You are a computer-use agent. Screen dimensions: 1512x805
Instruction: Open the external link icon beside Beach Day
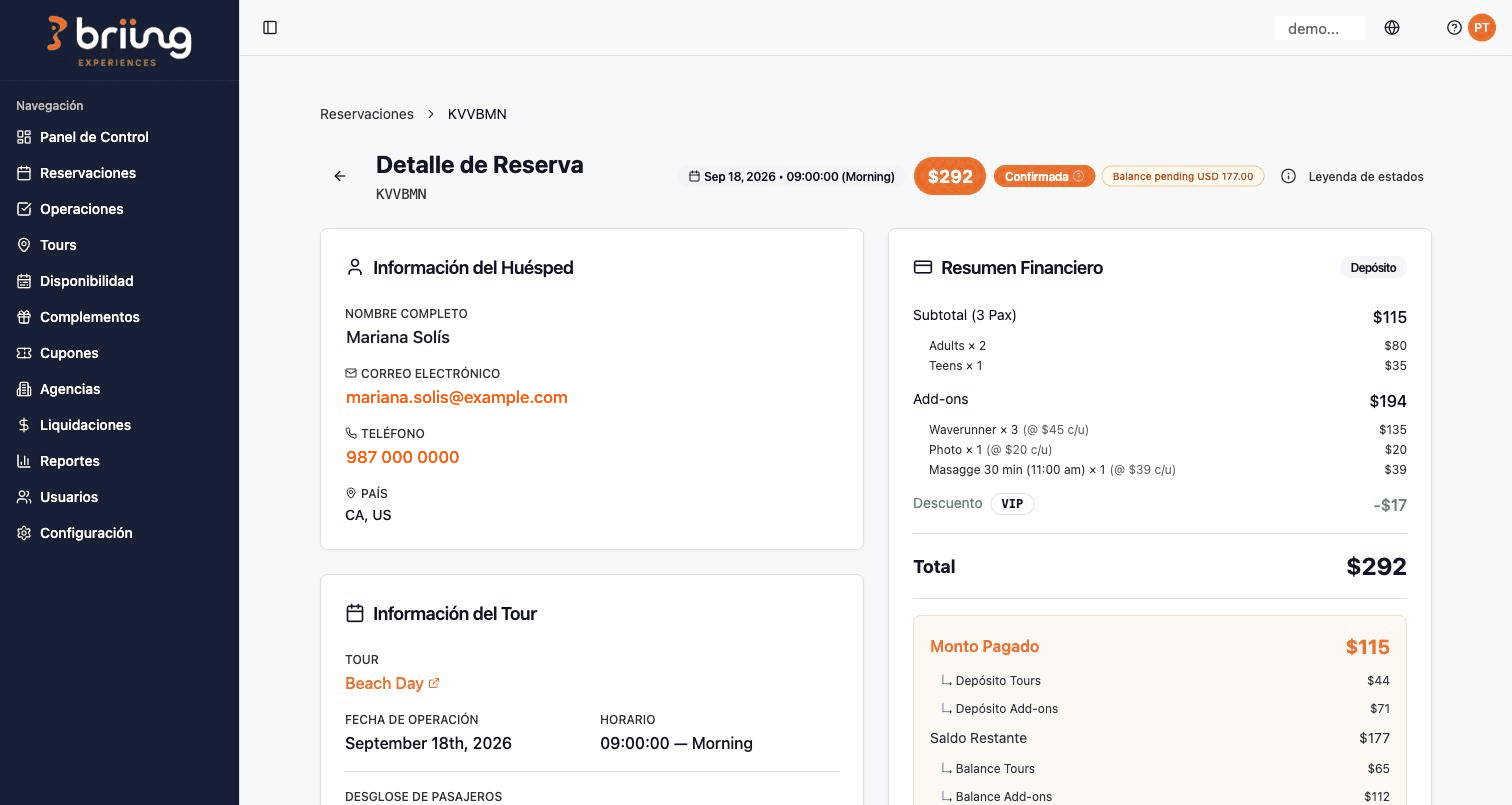click(434, 683)
